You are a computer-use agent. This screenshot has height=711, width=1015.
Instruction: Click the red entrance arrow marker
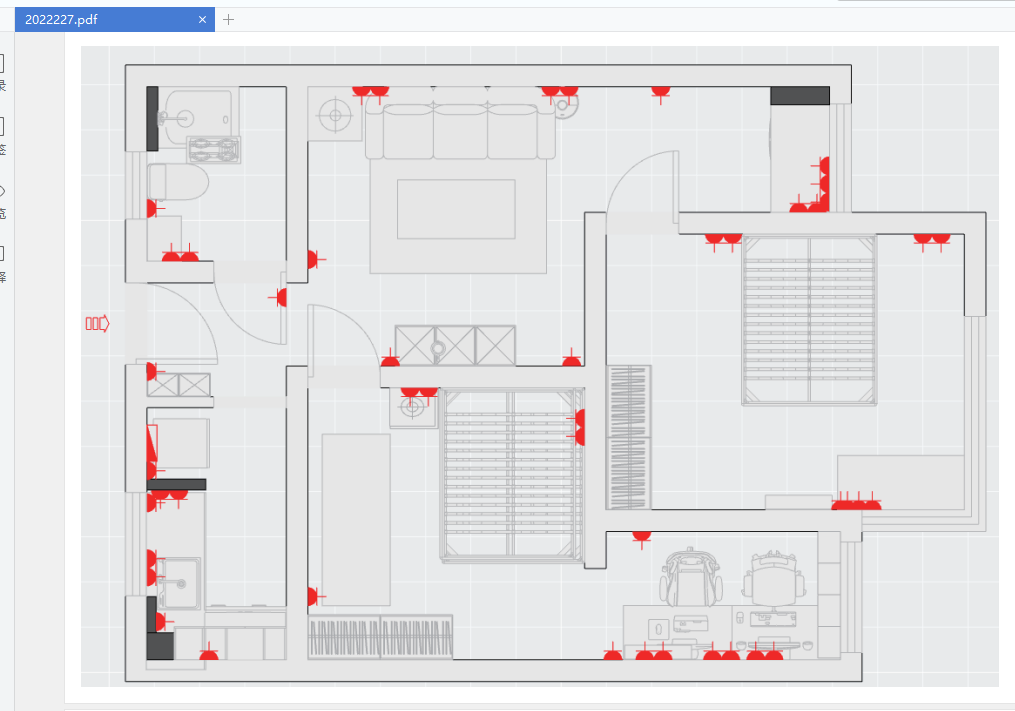pos(97,323)
